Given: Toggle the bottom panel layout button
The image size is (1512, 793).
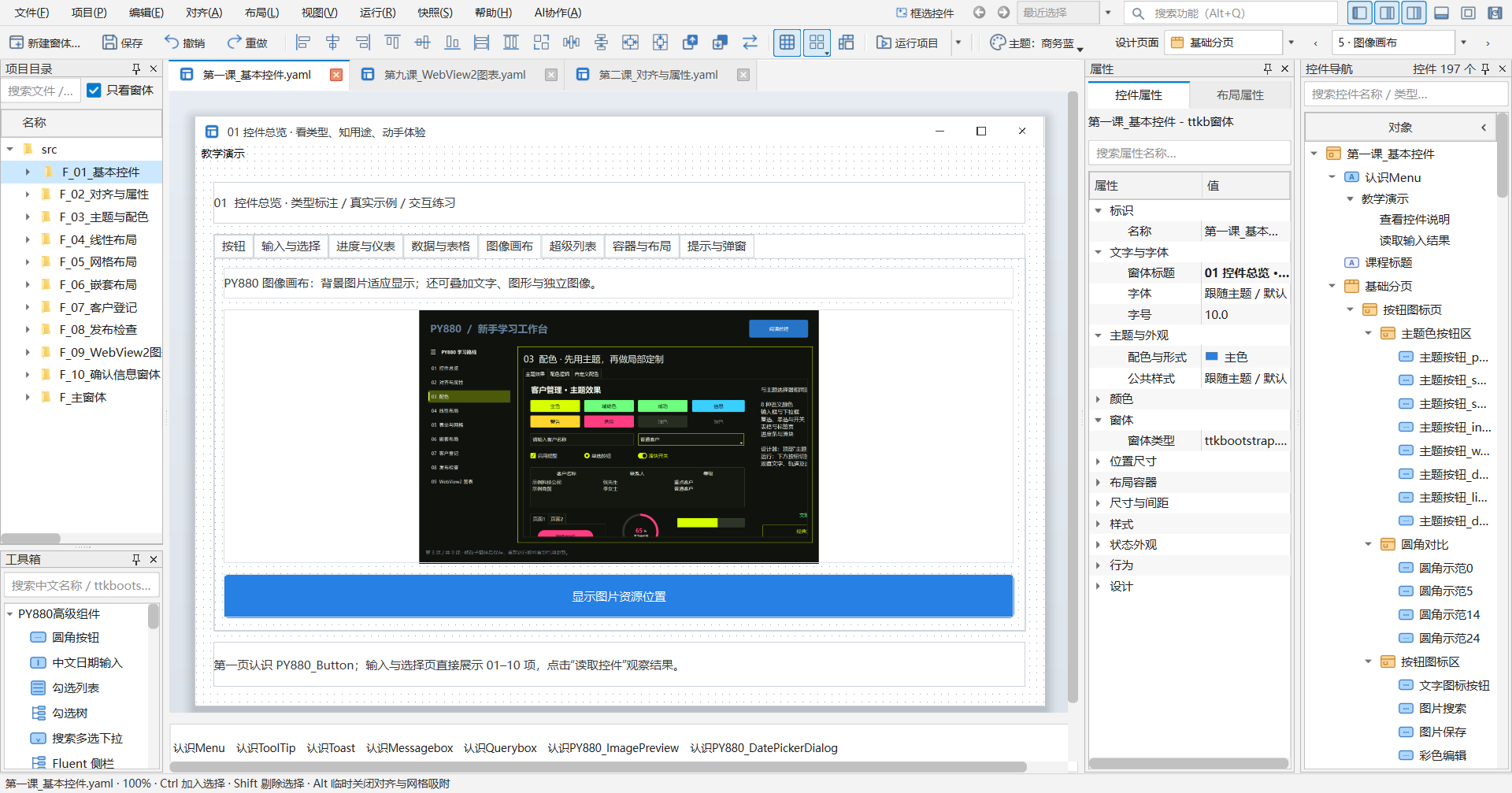Looking at the screenshot, I should coord(1442,13).
